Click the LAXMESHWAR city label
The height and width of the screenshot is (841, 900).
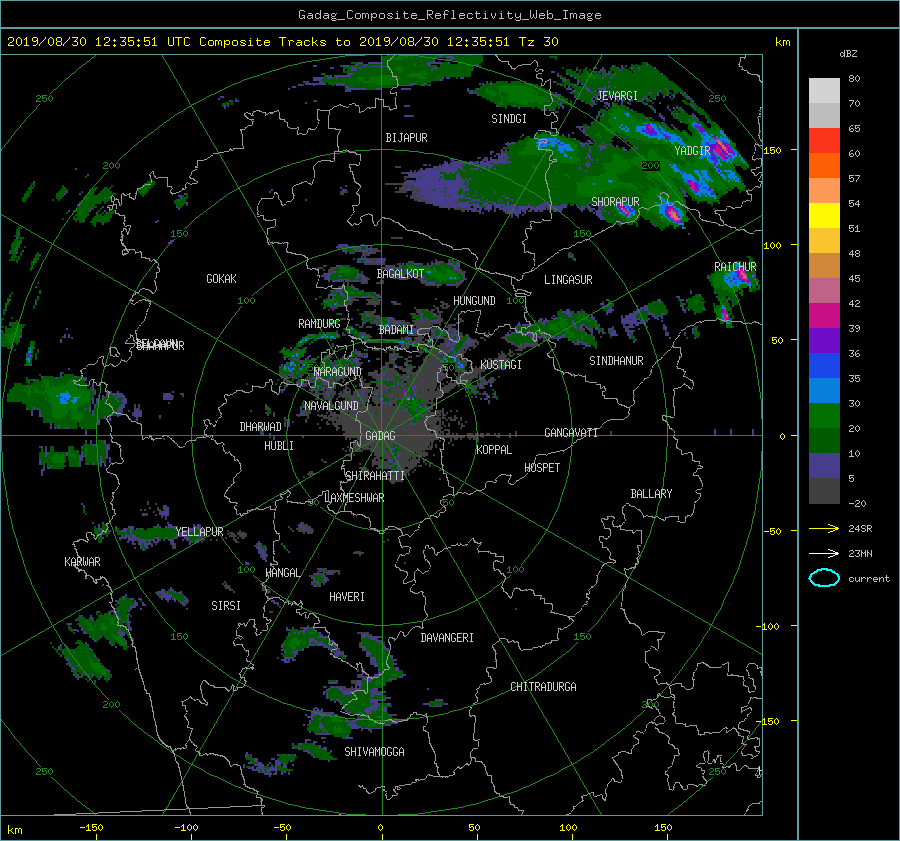(x=354, y=498)
